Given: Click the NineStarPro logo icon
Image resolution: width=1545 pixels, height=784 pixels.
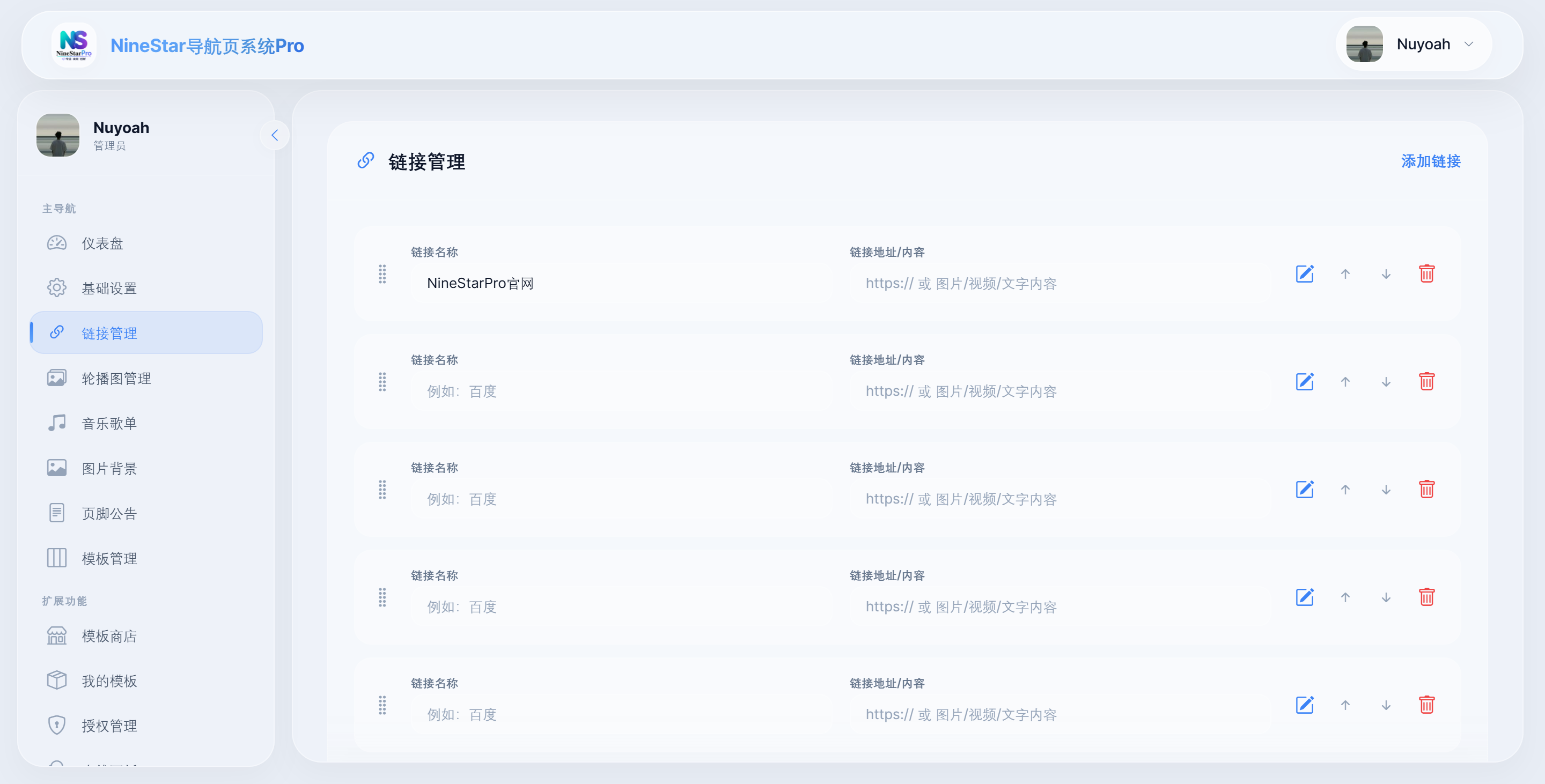Looking at the screenshot, I should point(74,45).
